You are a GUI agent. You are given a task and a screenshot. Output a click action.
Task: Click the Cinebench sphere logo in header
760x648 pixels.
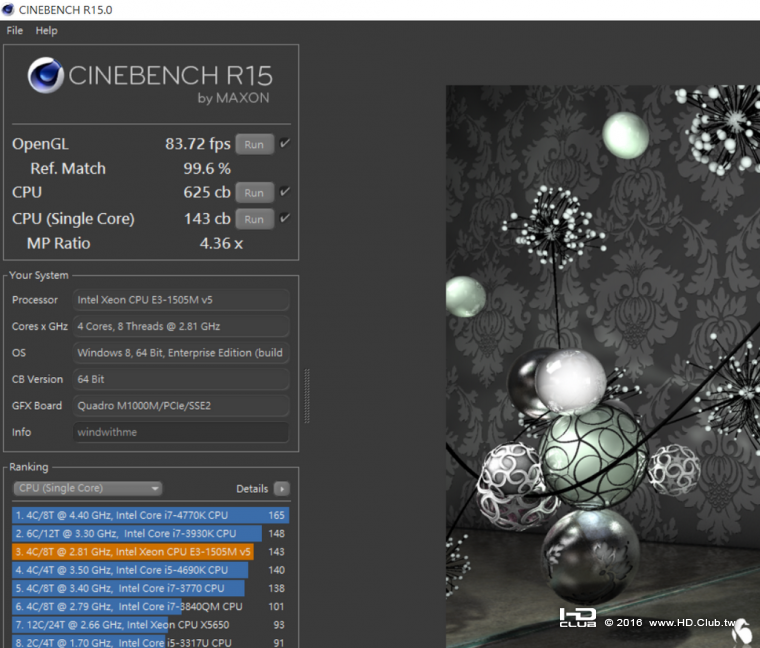point(46,78)
